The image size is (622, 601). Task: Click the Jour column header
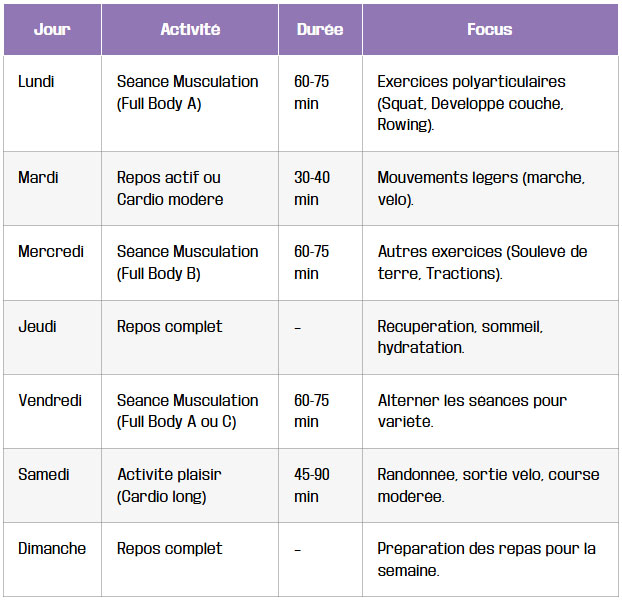[x=52, y=30]
